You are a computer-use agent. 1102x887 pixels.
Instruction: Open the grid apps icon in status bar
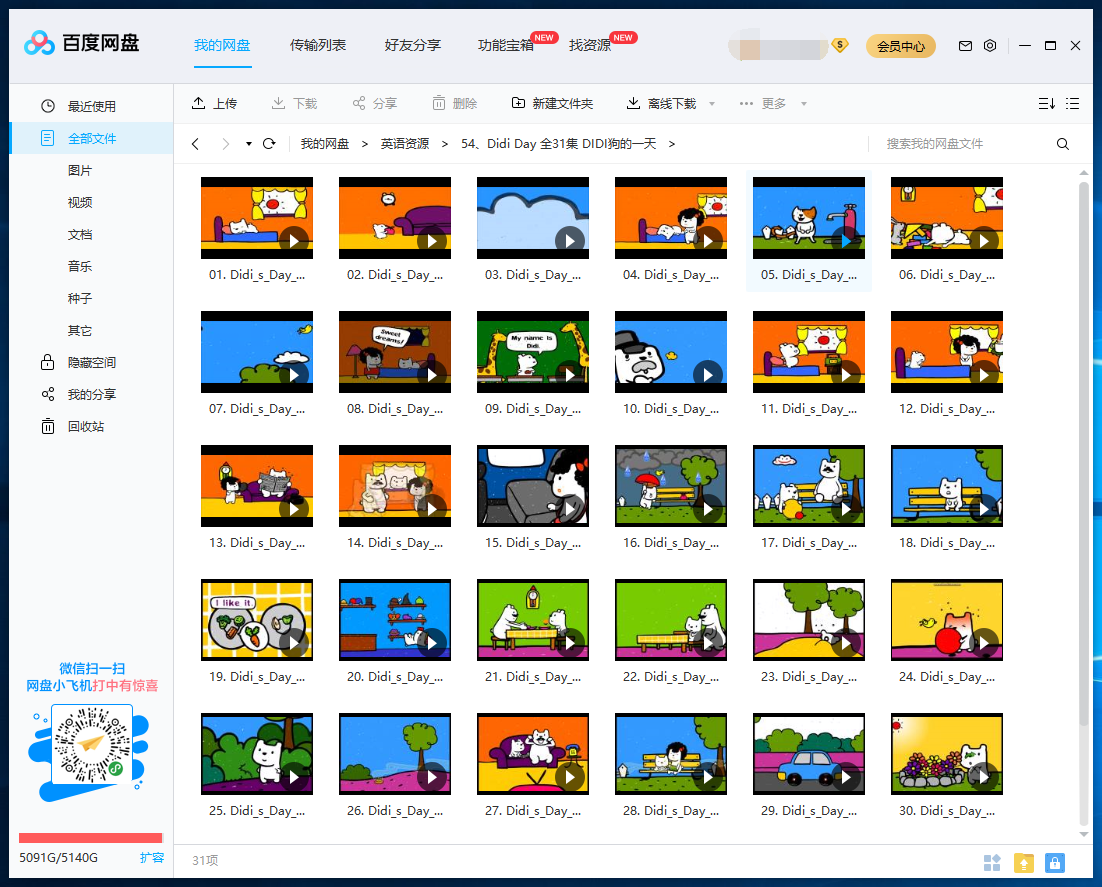[x=992, y=862]
